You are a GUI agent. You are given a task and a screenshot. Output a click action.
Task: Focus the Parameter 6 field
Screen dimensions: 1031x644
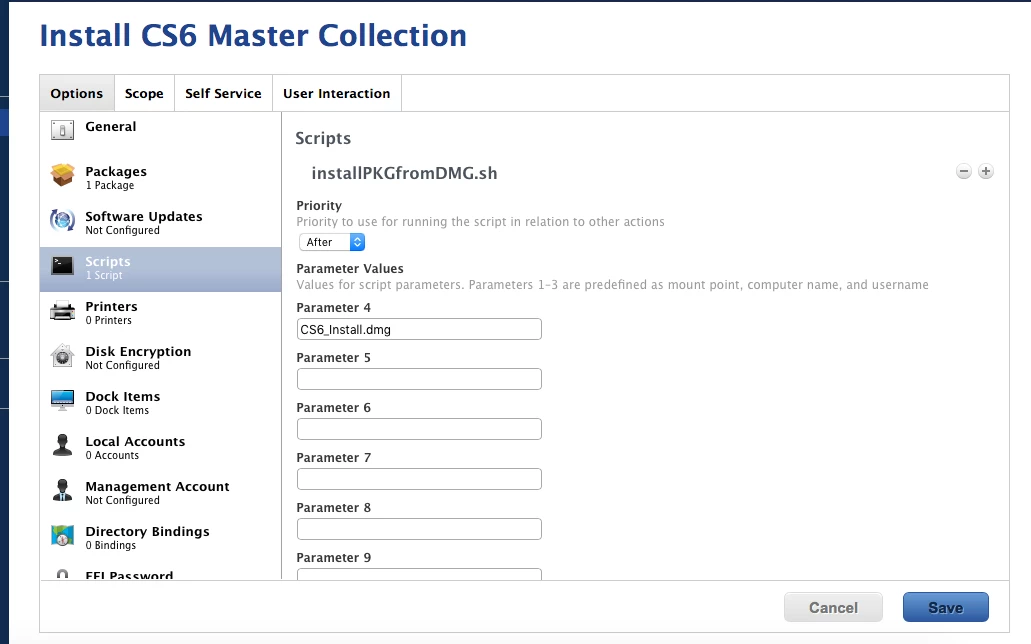pos(419,429)
